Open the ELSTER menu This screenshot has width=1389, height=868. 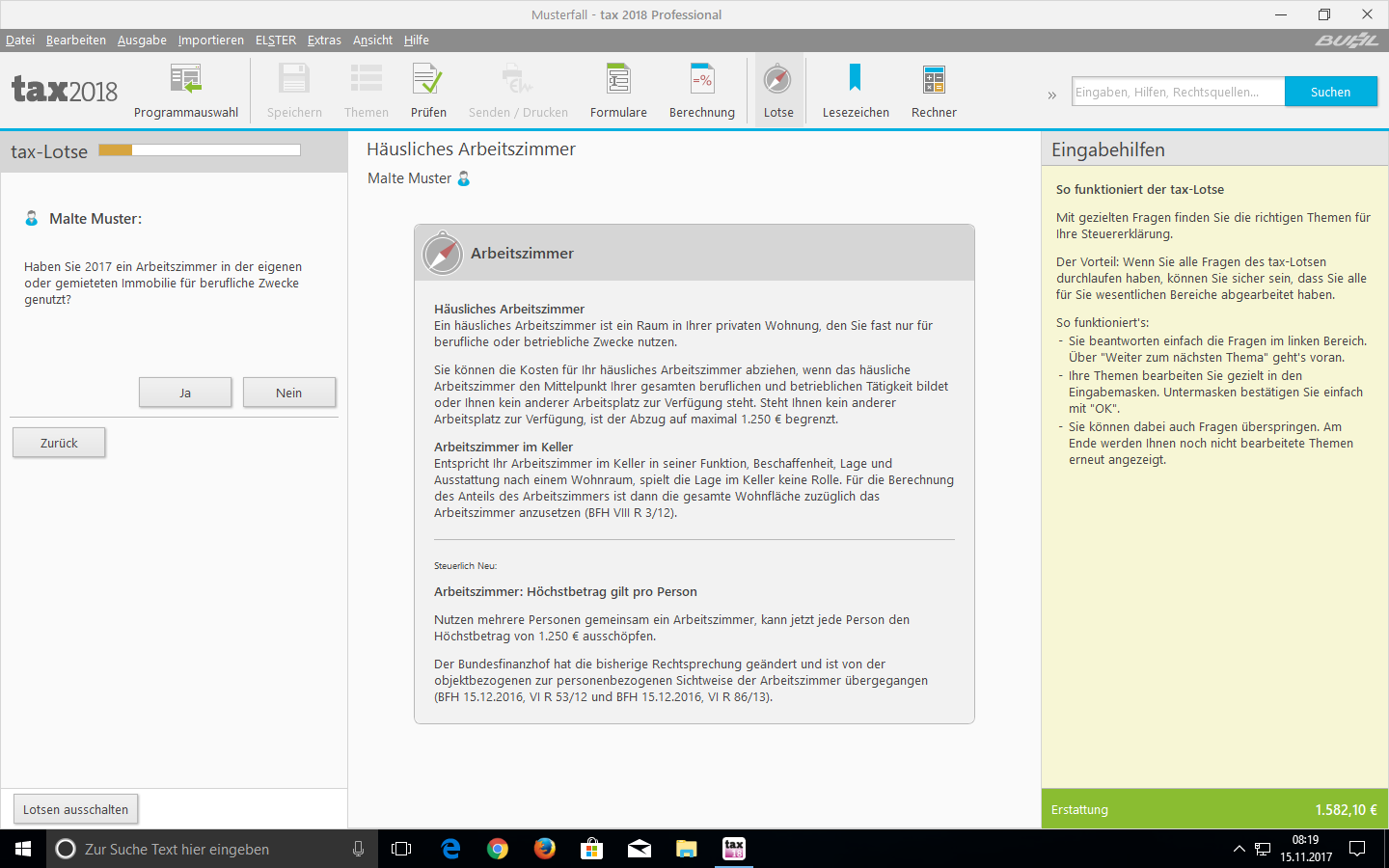276,41
